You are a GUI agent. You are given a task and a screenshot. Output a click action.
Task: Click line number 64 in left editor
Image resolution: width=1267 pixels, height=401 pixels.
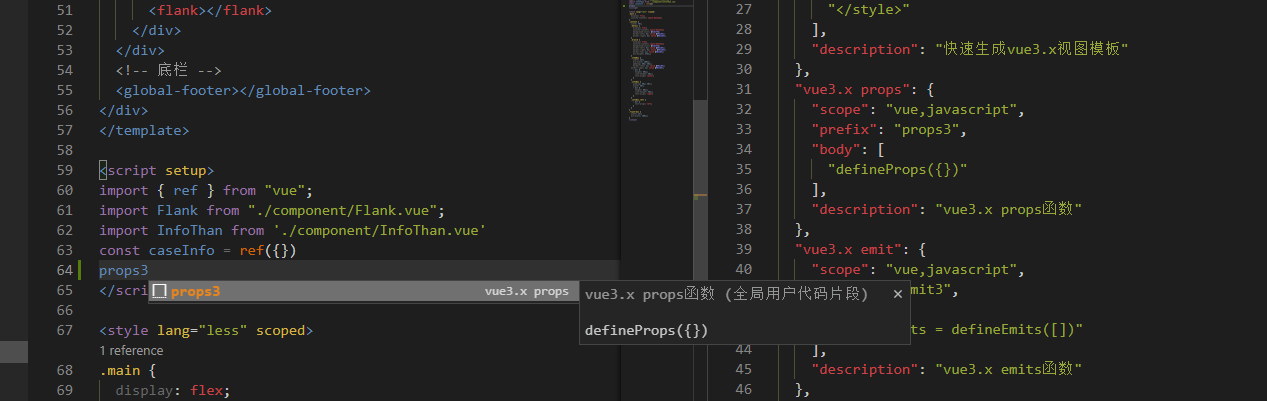[64, 270]
